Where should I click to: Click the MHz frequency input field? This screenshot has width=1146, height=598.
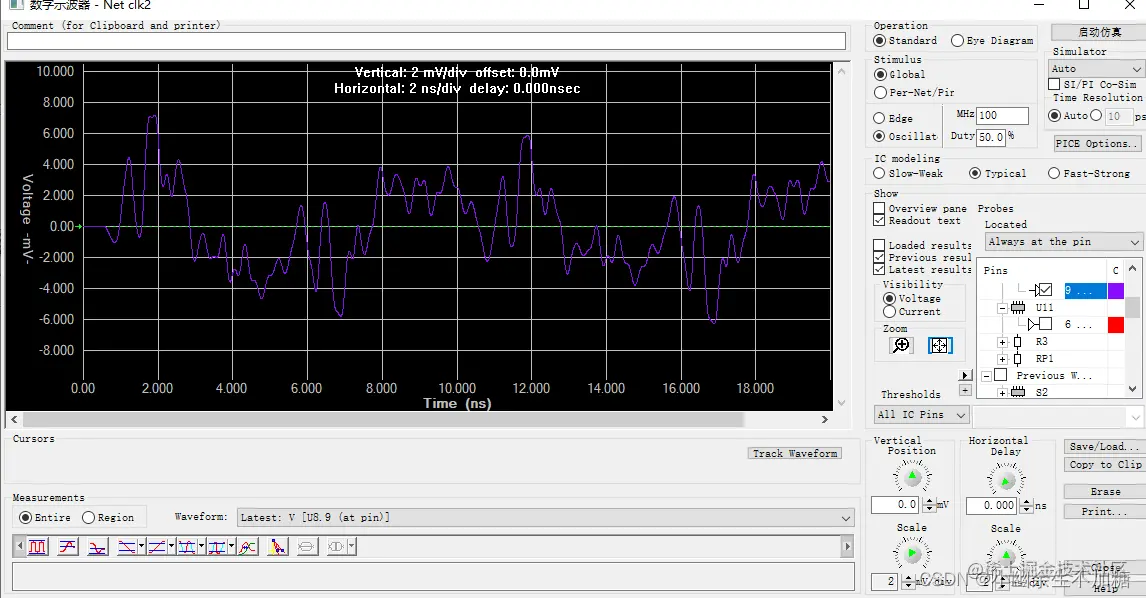click(x=1002, y=115)
